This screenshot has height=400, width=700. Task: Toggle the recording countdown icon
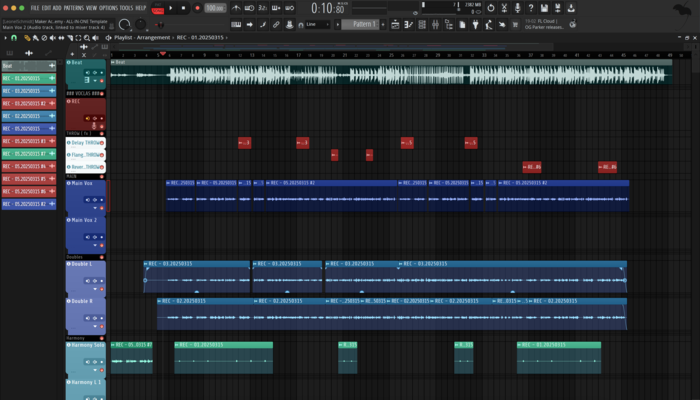263,8
